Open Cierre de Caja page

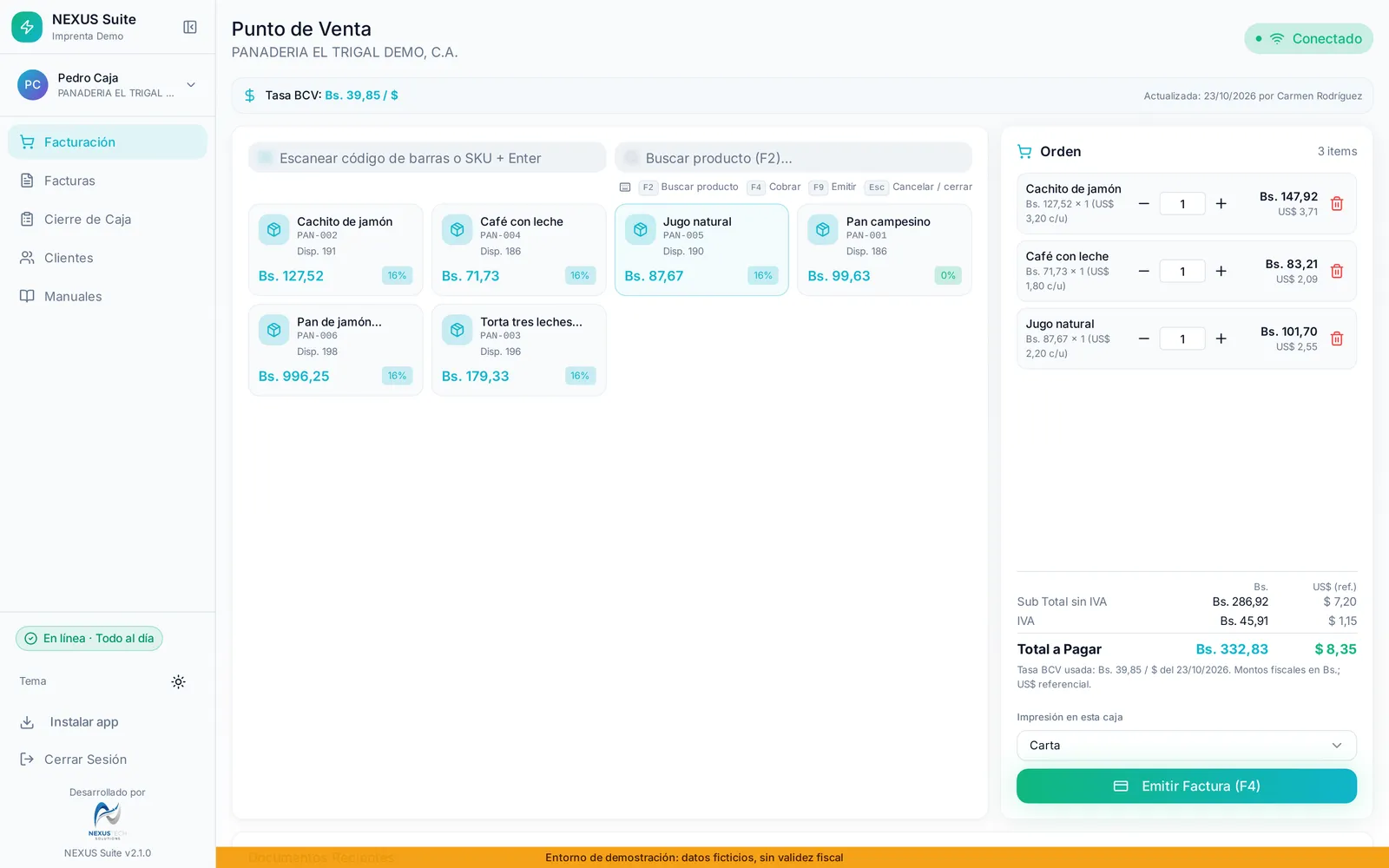[108, 219]
